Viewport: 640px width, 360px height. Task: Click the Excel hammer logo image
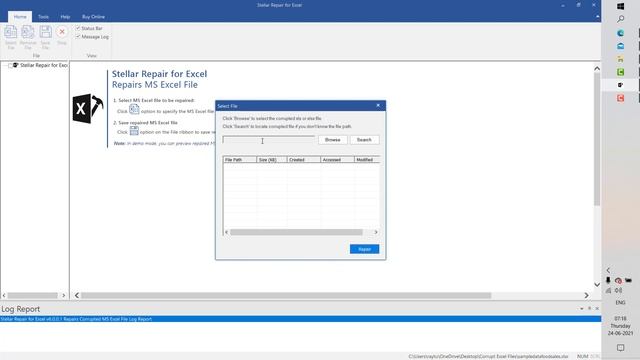[x=88, y=109]
